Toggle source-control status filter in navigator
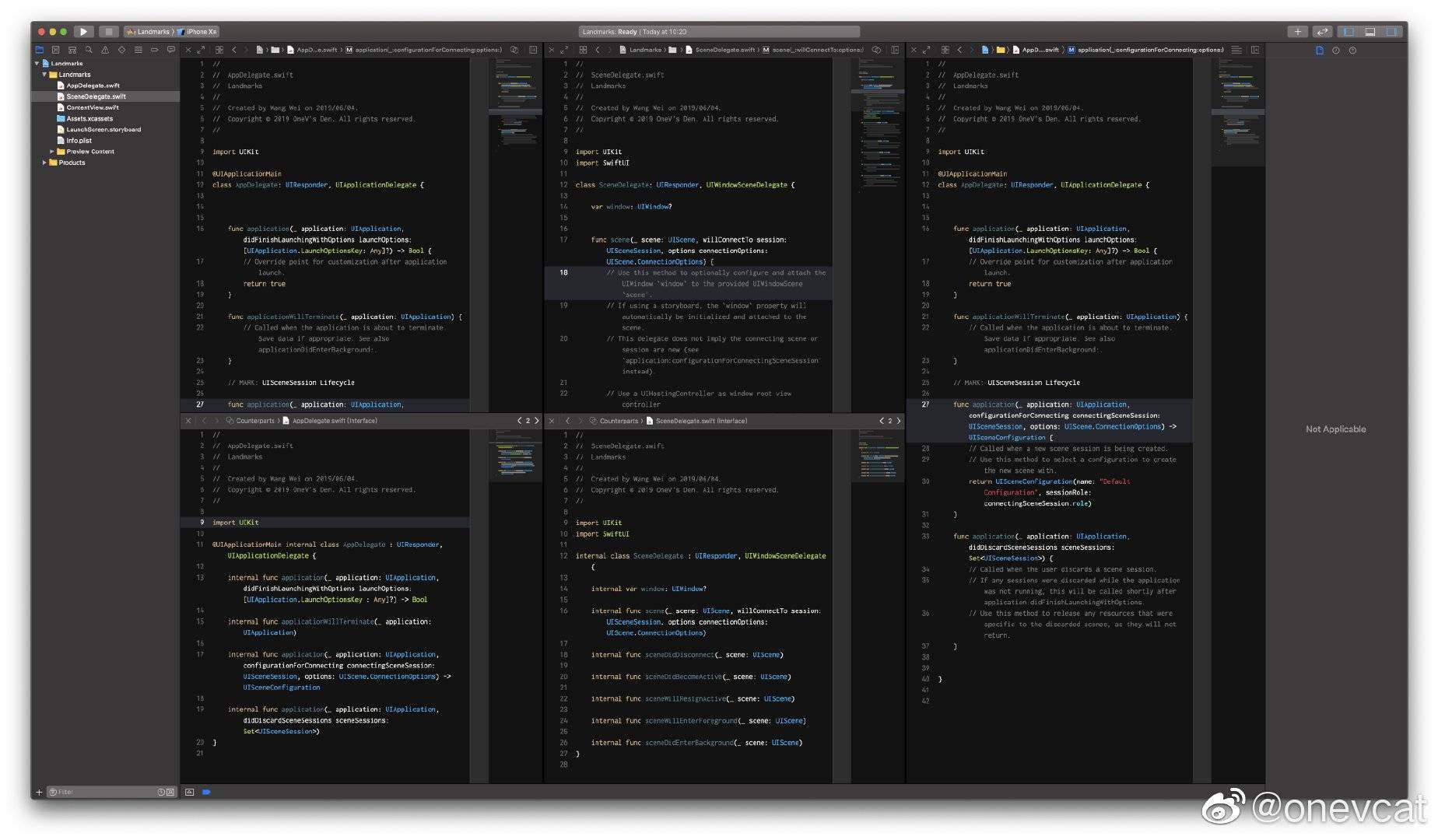This screenshot has height=840, width=1438. 171,793
